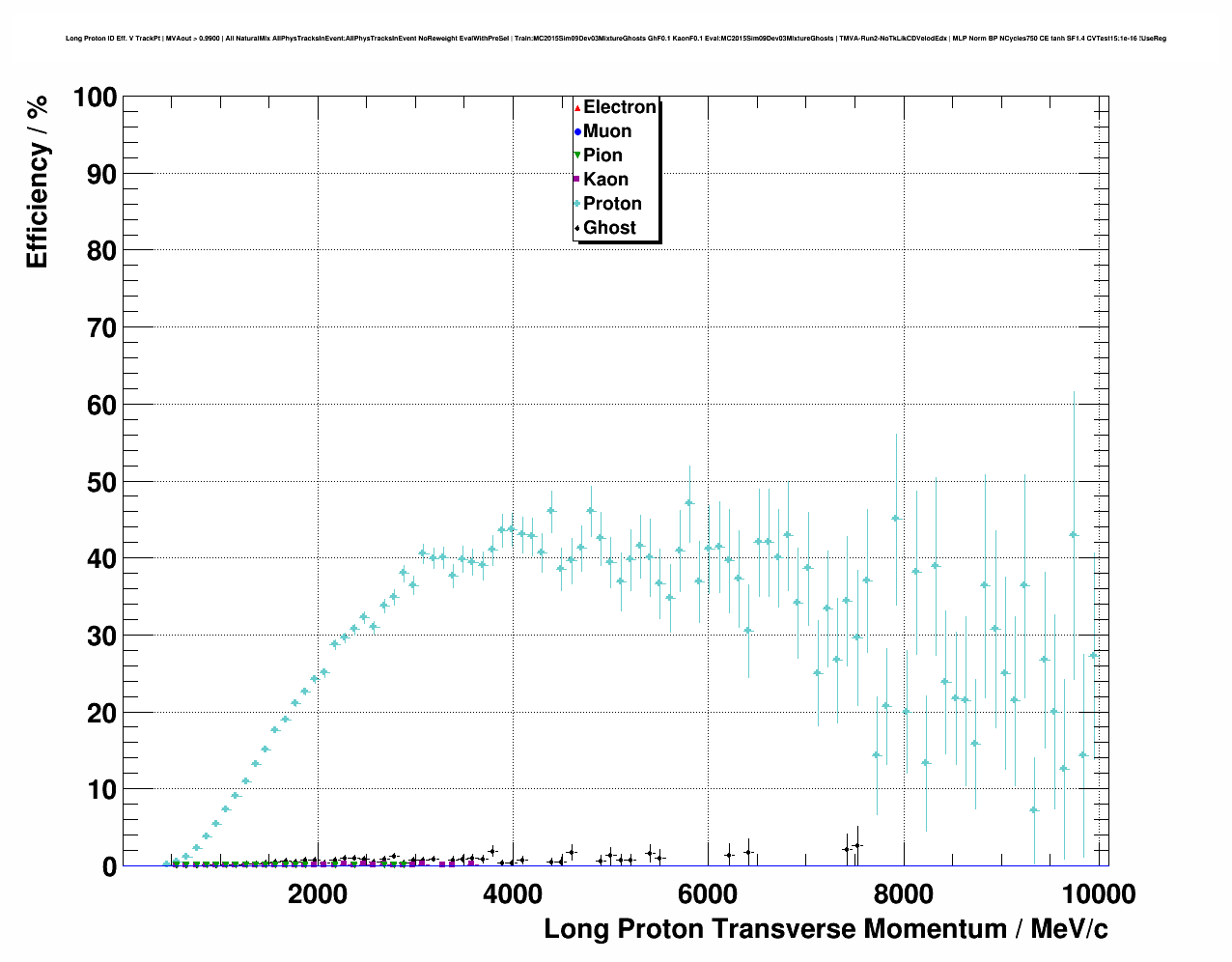Click the green Pion triangle legend marker
This screenshot has width=1232, height=962.
577,156
